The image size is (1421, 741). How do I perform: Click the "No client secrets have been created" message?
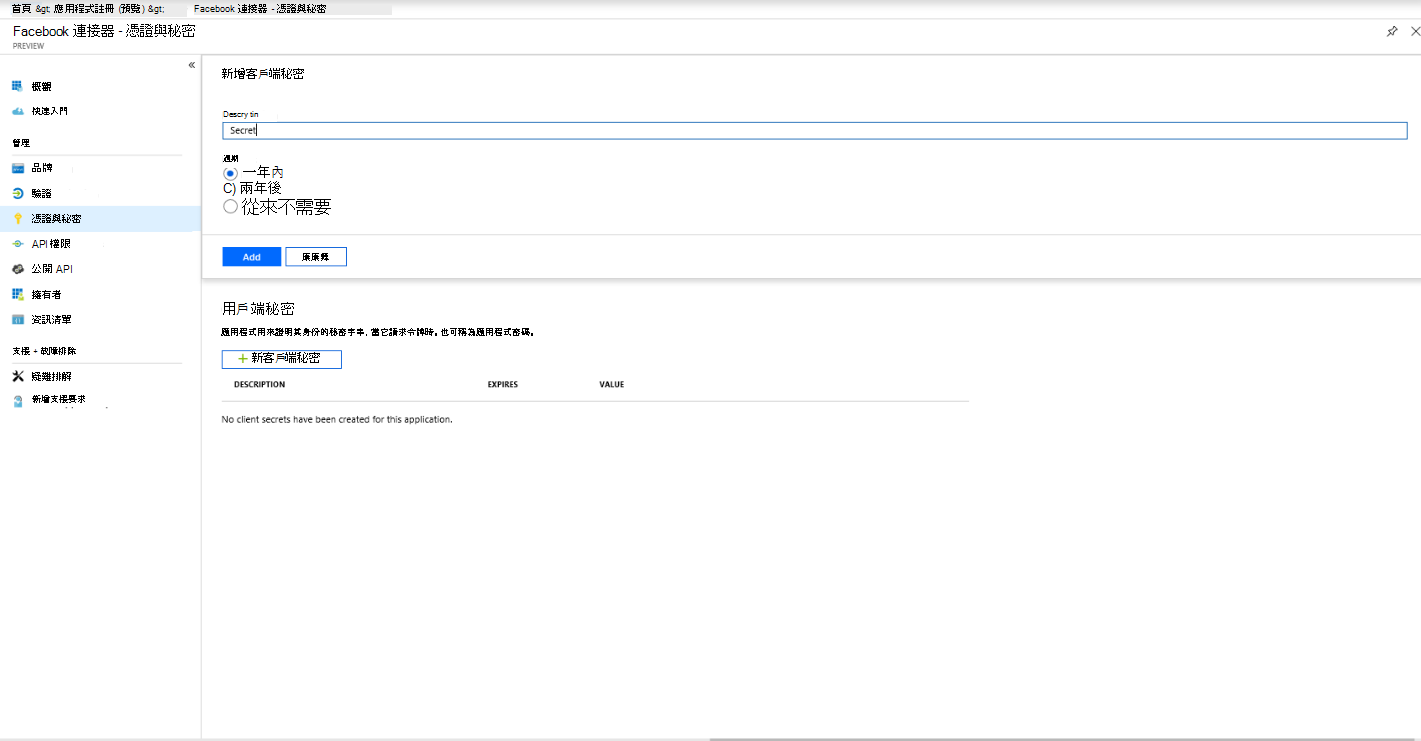click(x=337, y=419)
